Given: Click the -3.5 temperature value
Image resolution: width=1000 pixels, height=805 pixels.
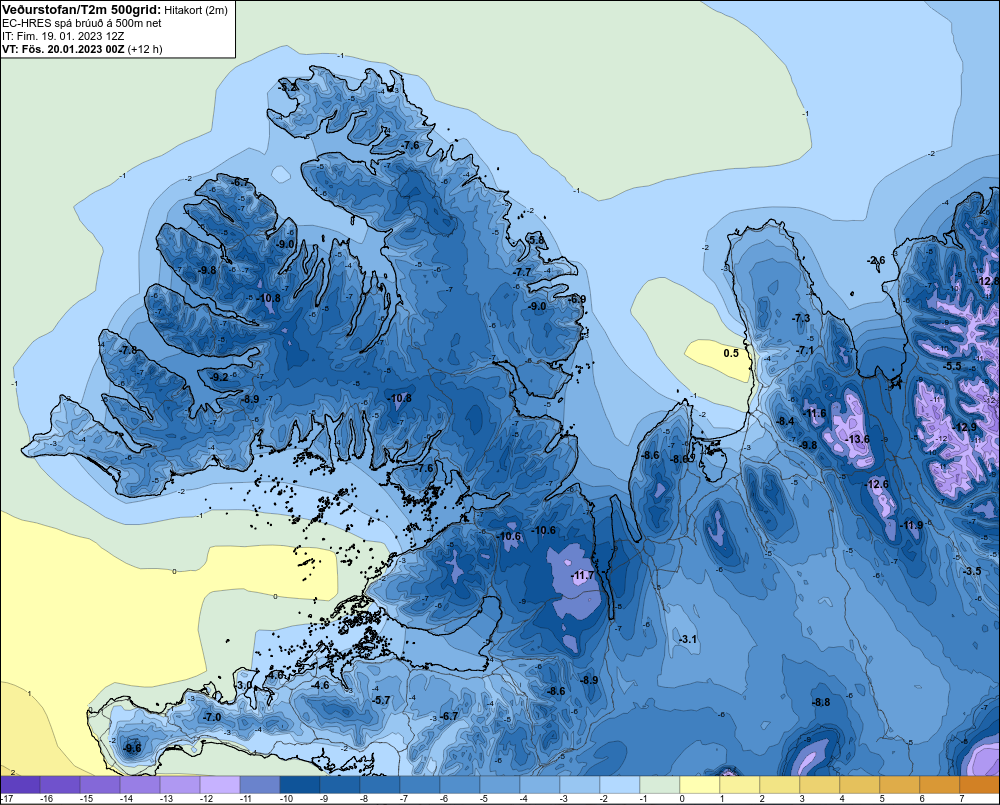Looking at the screenshot, I should pyautogui.click(x=972, y=571).
